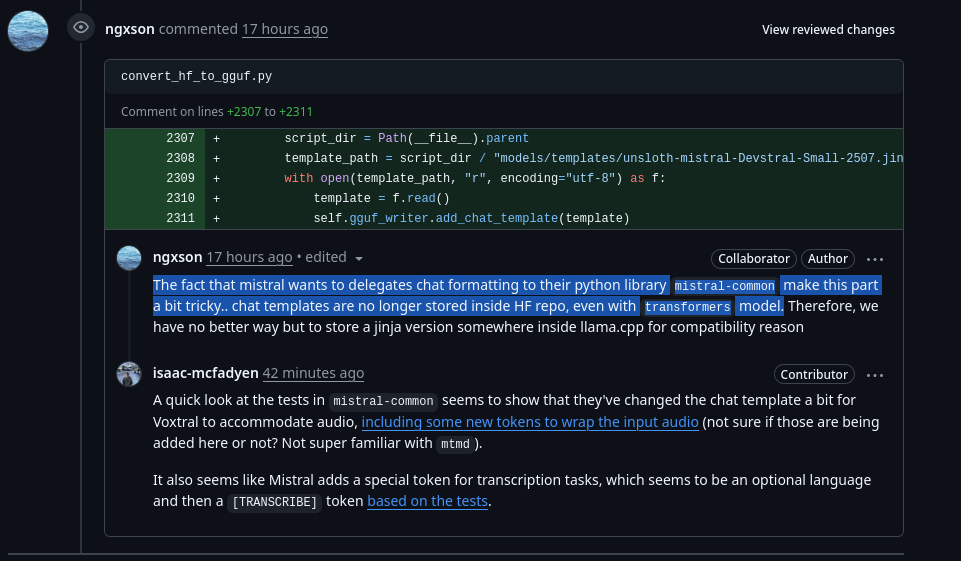
Task: Open View reviewed changes
Action: pos(828,29)
